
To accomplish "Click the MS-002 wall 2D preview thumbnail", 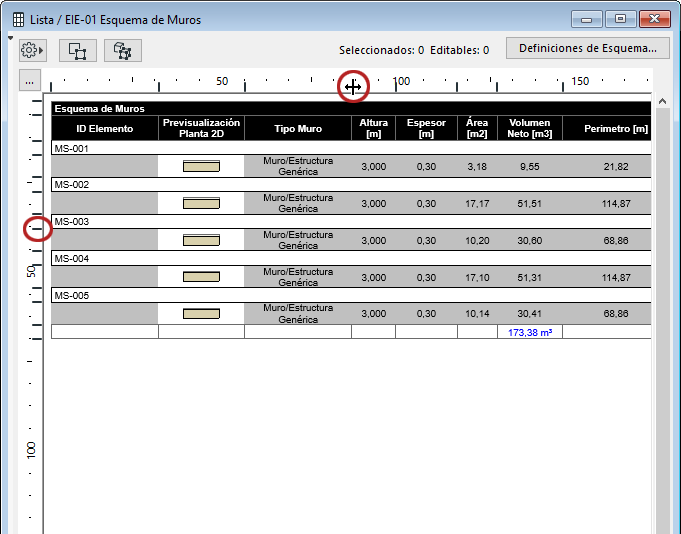I will 202,203.
